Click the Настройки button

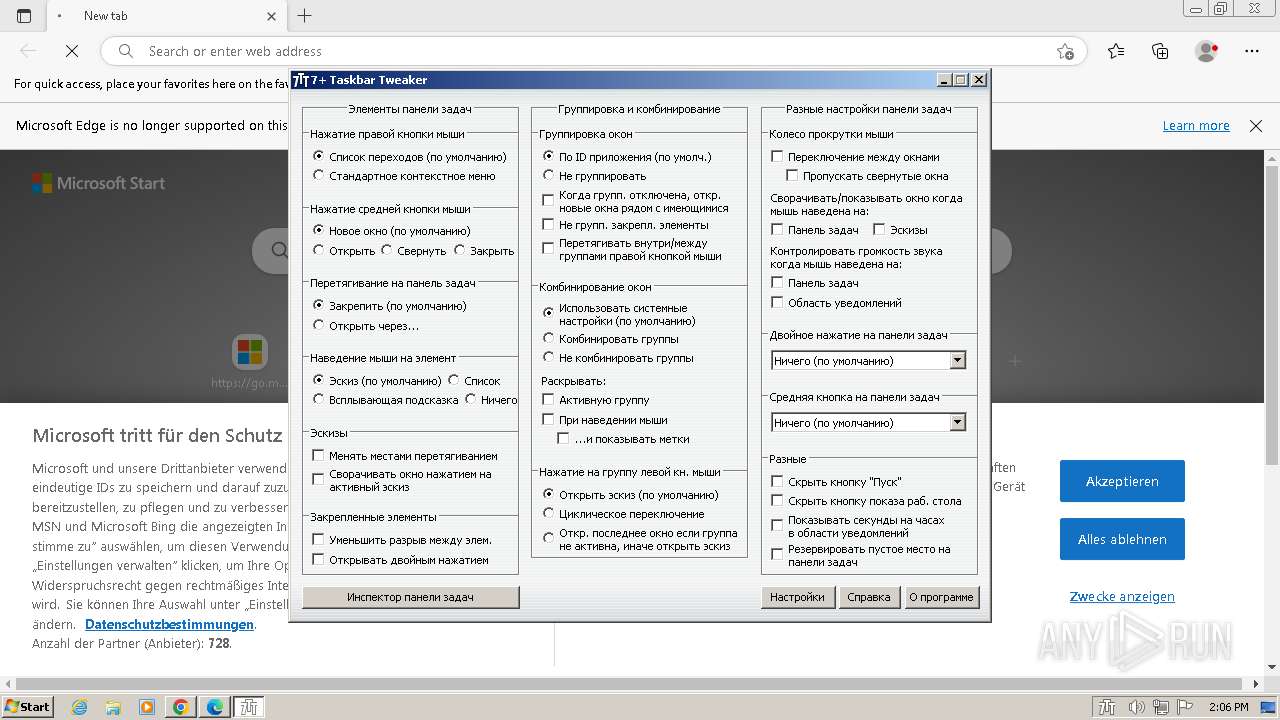(797, 597)
